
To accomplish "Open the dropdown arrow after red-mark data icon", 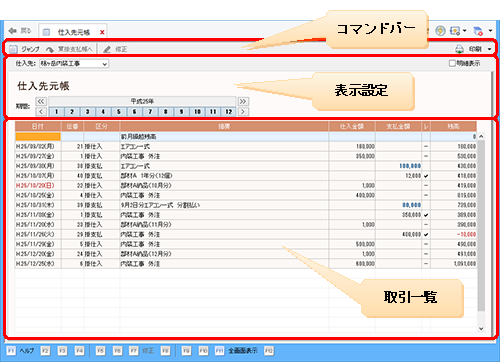I will pos(490,31).
